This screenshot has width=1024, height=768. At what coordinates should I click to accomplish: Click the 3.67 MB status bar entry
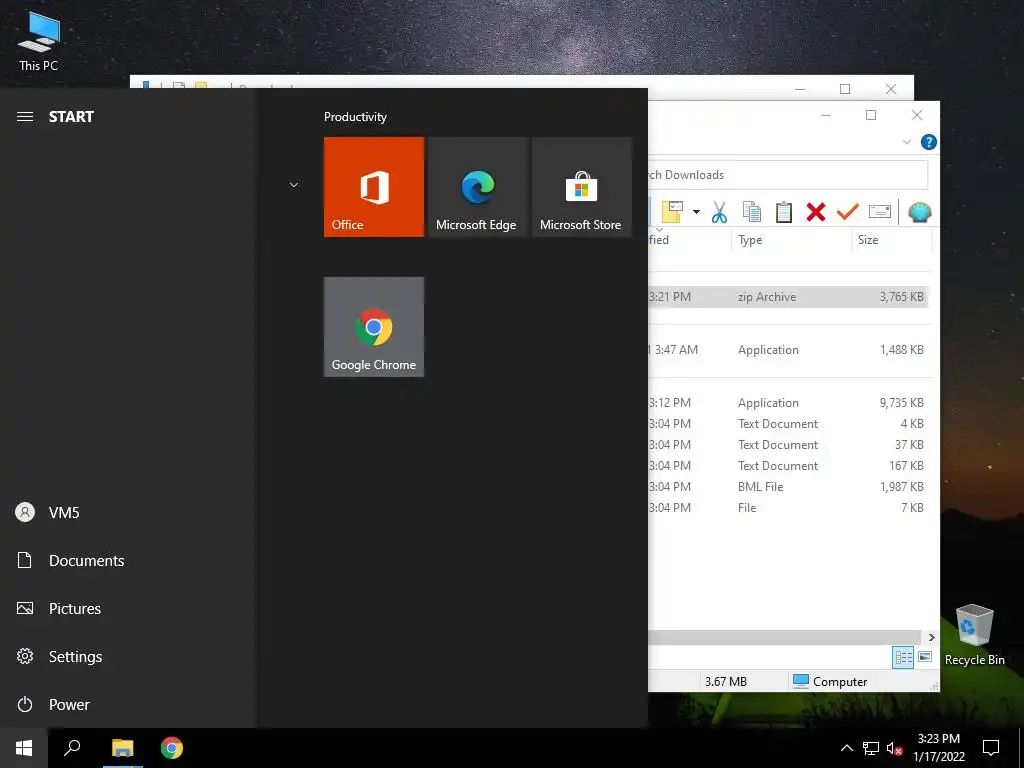tap(726, 681)
